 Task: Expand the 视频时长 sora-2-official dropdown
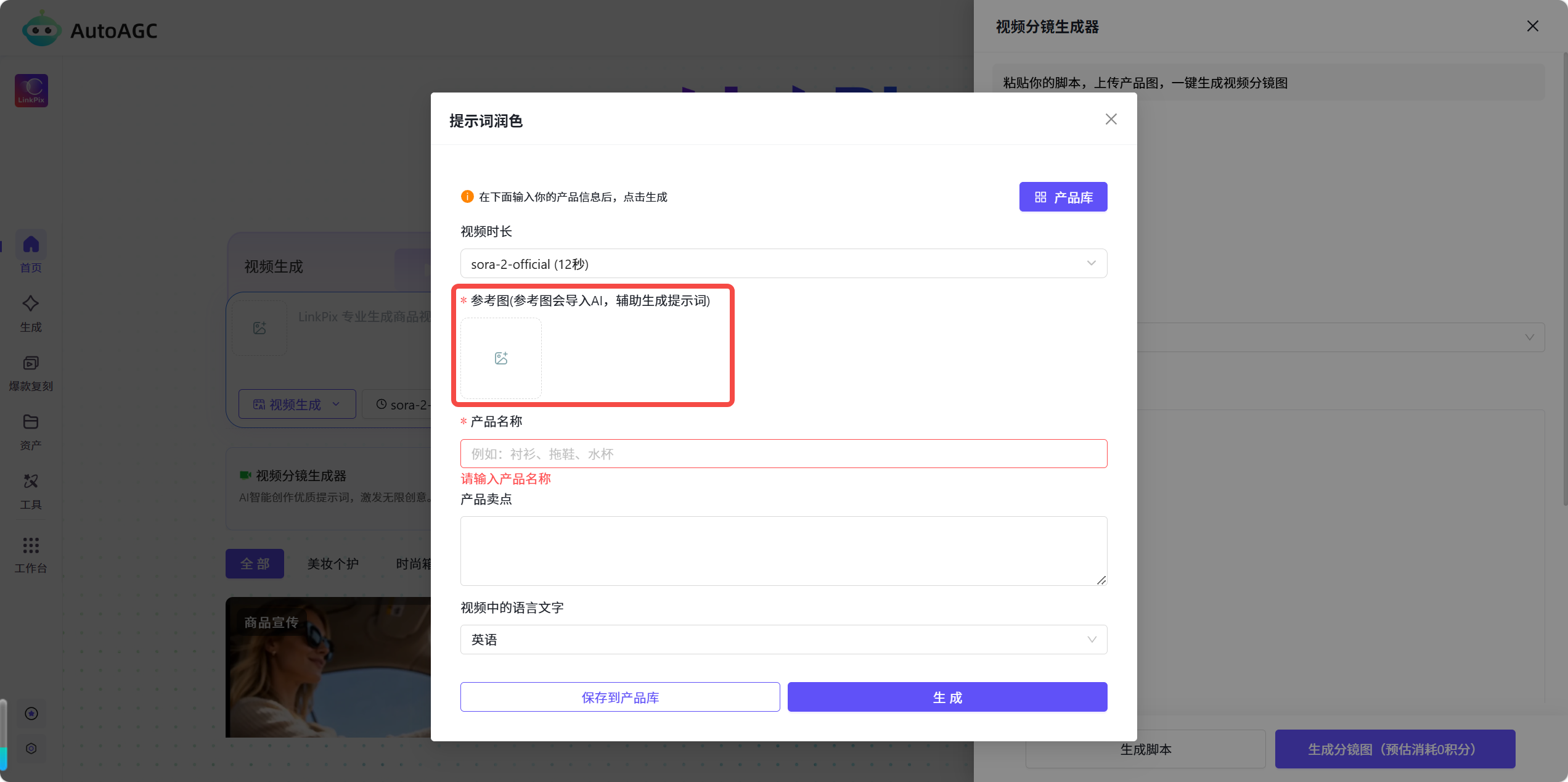783,263
